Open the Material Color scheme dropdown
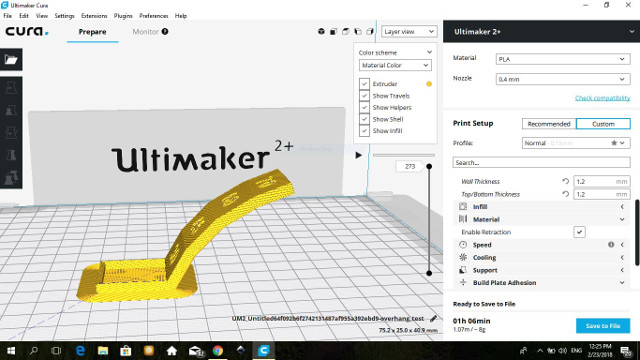The height and width of the screenshot is (360, 640). (395, 65)
